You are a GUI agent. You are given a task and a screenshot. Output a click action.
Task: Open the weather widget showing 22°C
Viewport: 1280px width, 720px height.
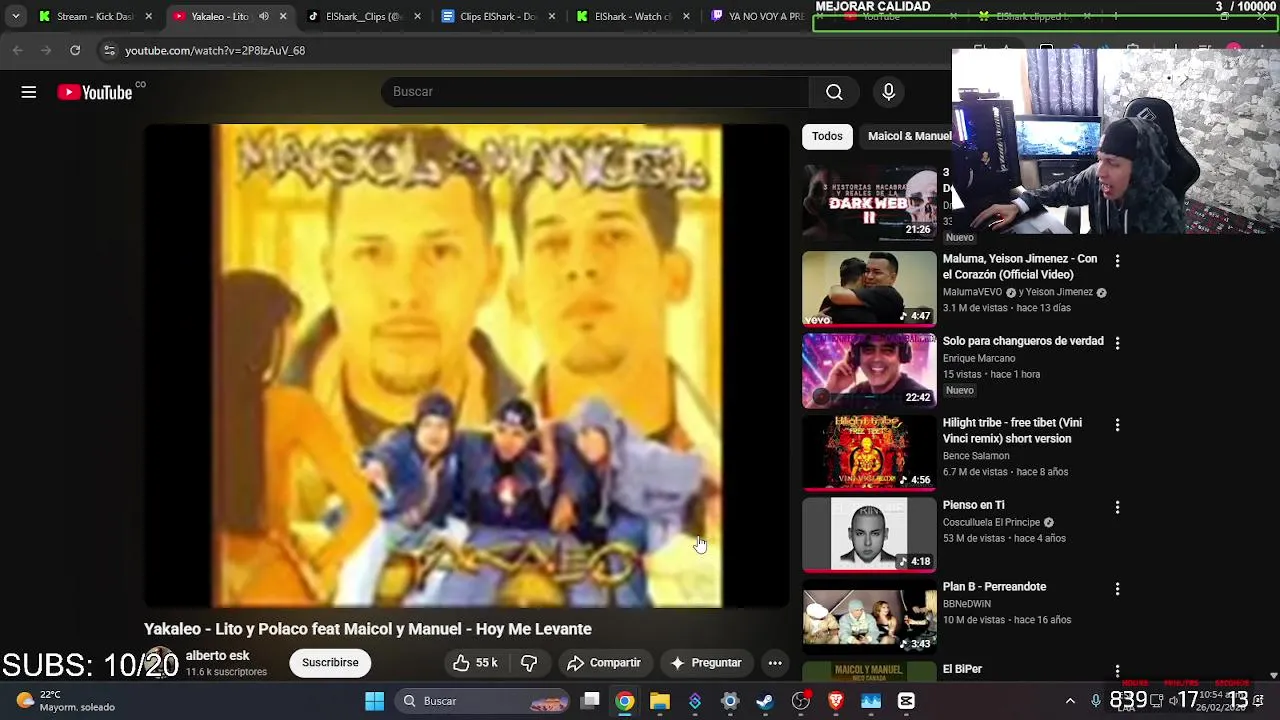coord(66,701)
